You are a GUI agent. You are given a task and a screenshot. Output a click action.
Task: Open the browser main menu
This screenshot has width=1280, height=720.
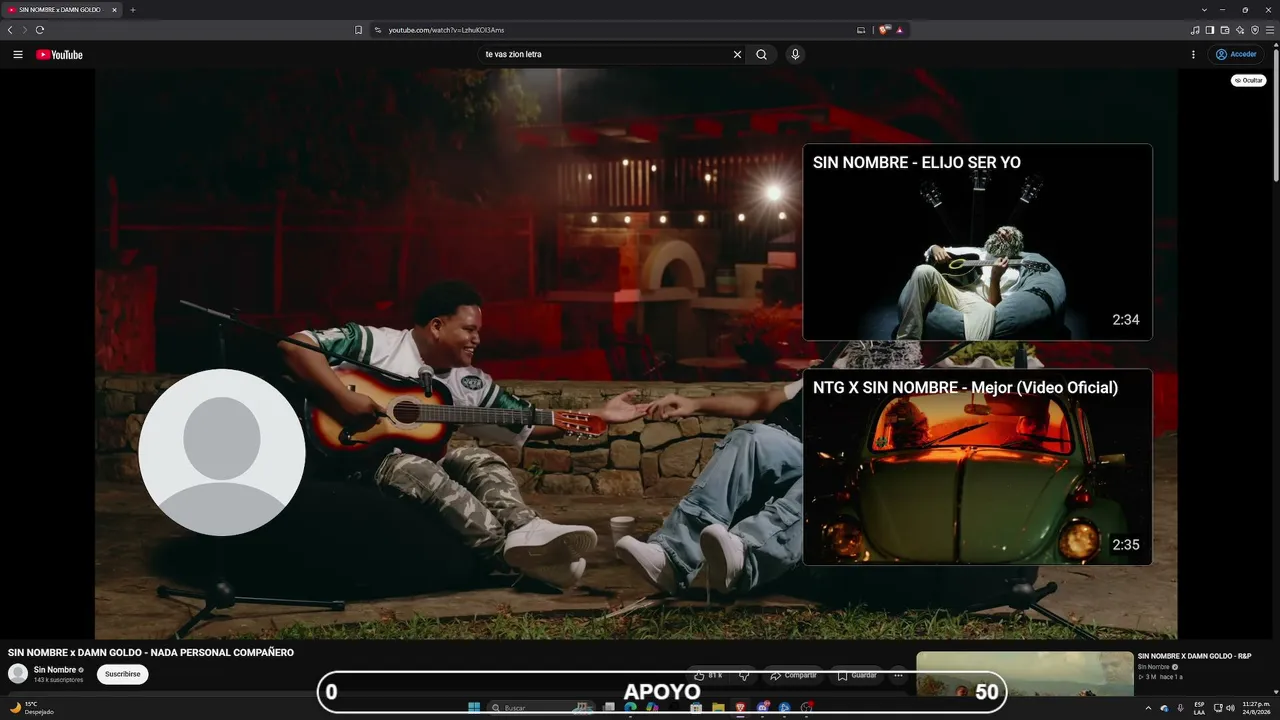tap(1270, 30)
